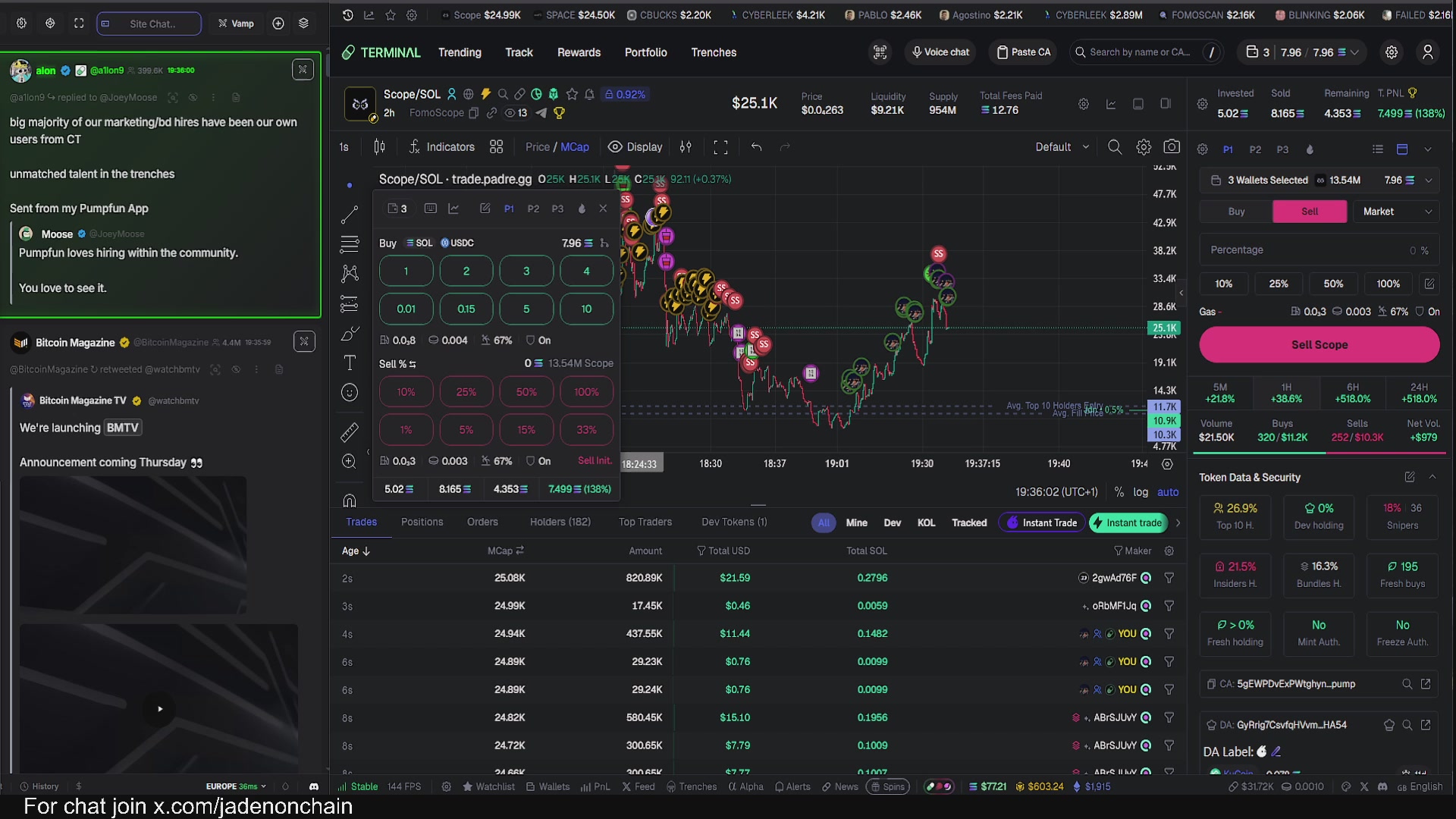The image size is (1456, 819).
Task: Open the Default layout dropdown
Action: (x=1062, y=147)
